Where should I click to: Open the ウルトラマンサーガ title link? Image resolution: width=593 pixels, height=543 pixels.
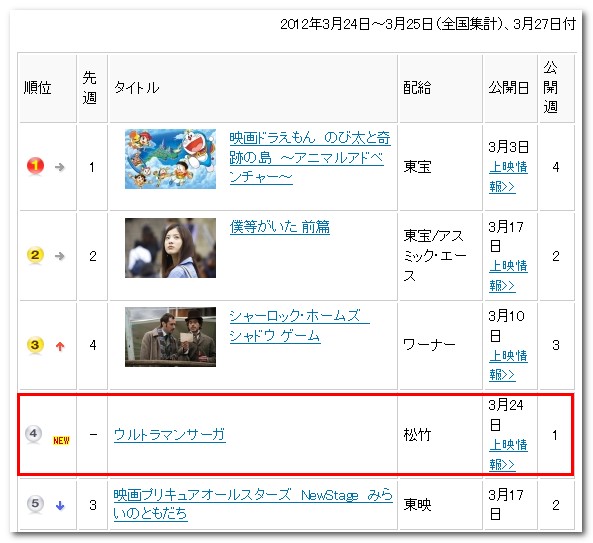point(169,434)
